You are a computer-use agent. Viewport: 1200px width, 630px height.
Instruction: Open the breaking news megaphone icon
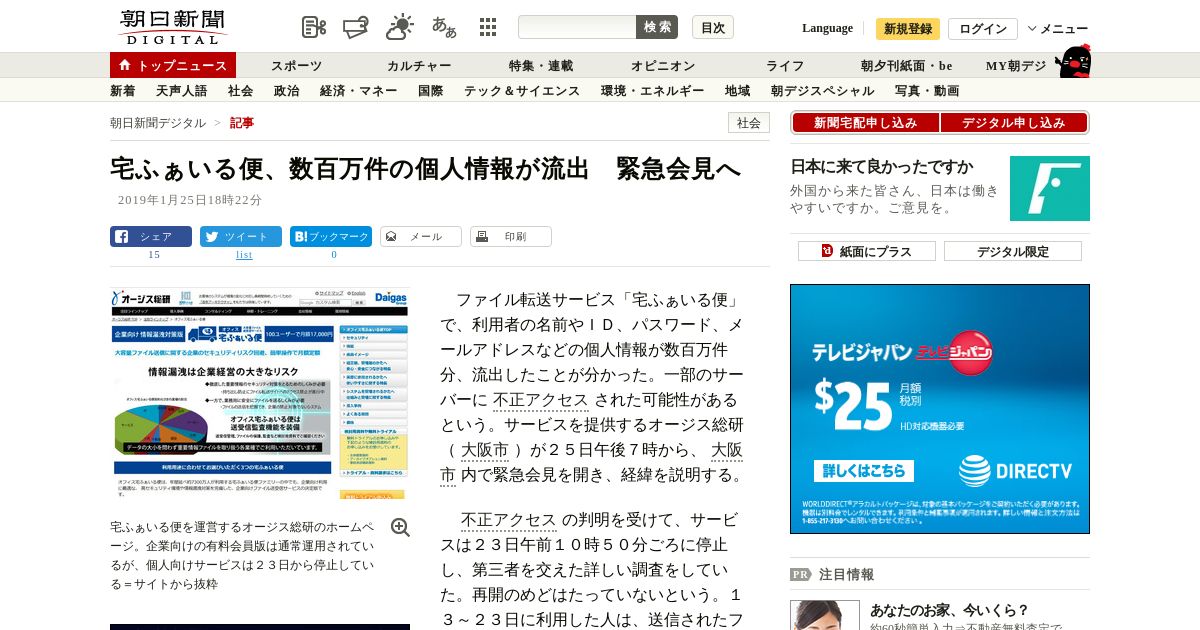(356, 27)
